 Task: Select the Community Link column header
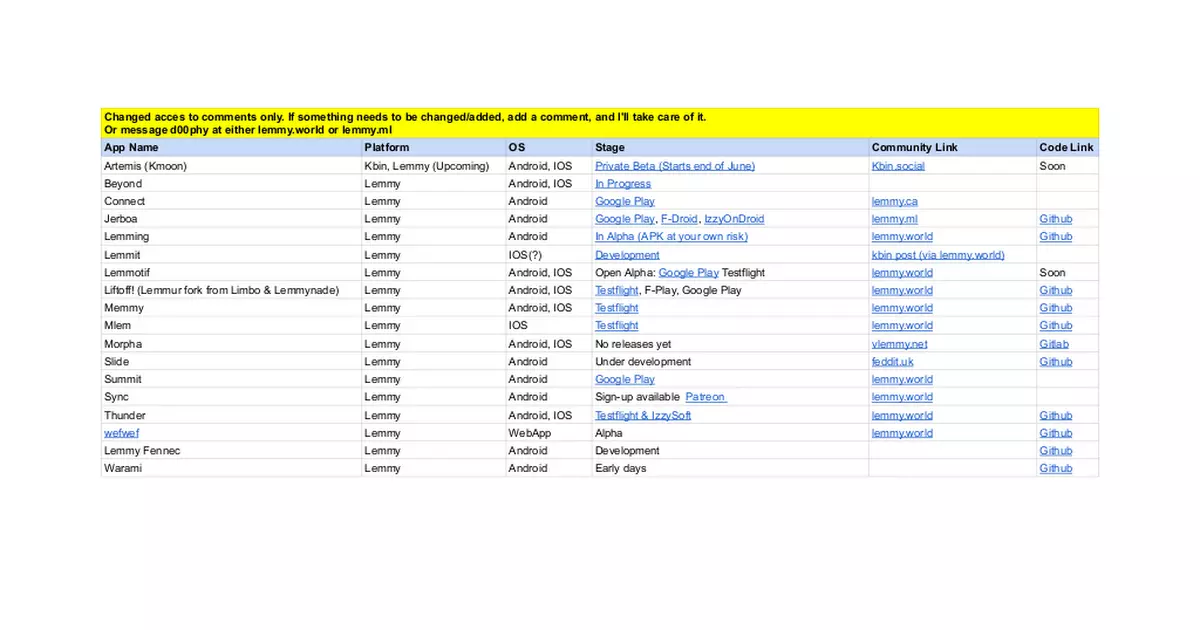coord(952,147)
